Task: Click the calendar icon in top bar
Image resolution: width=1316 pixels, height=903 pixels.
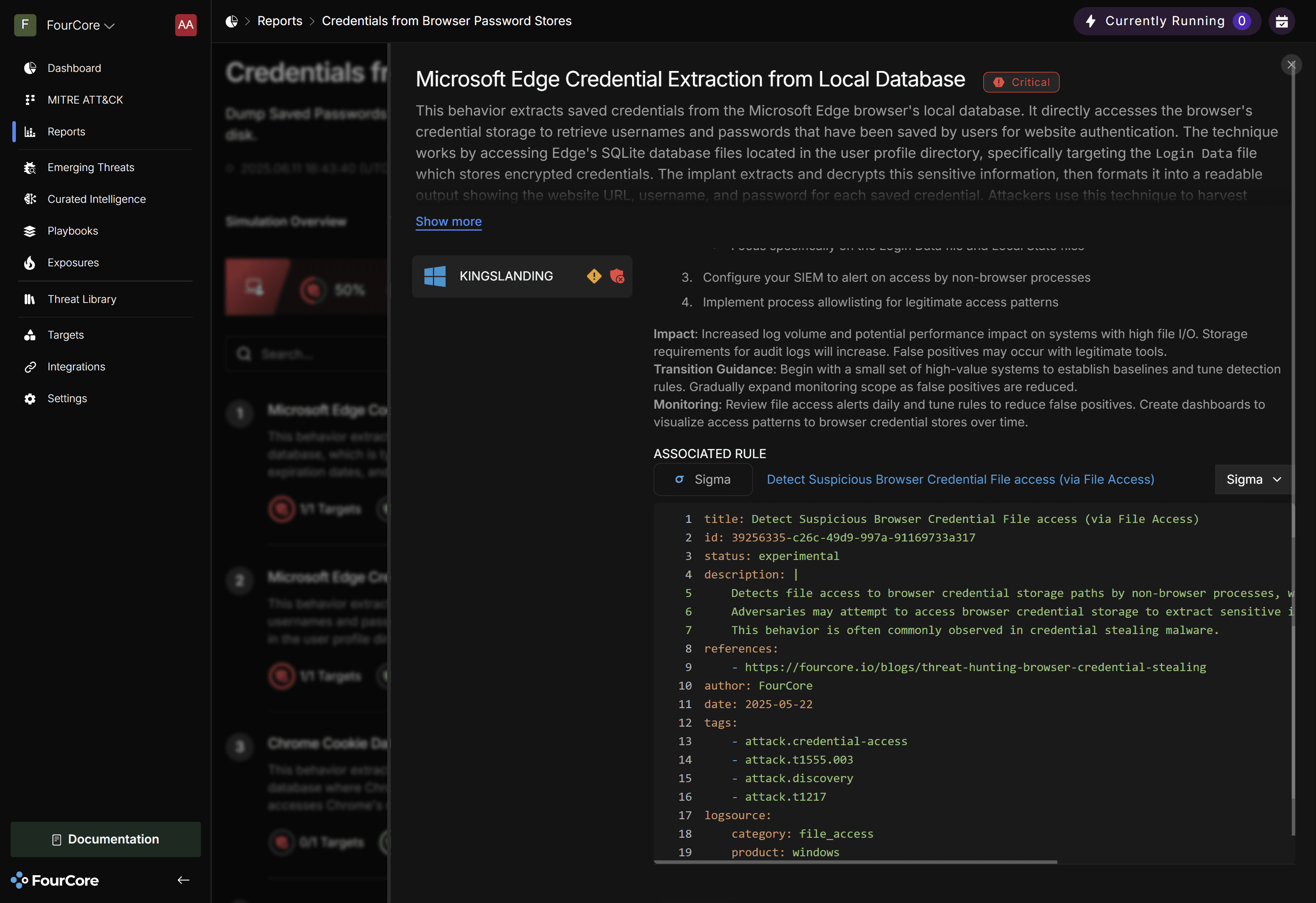Action: point(1282,22)
